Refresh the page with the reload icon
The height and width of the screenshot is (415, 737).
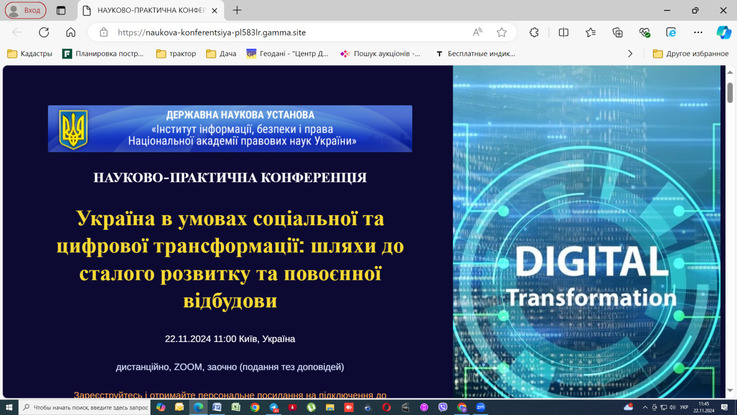[44, 32]
